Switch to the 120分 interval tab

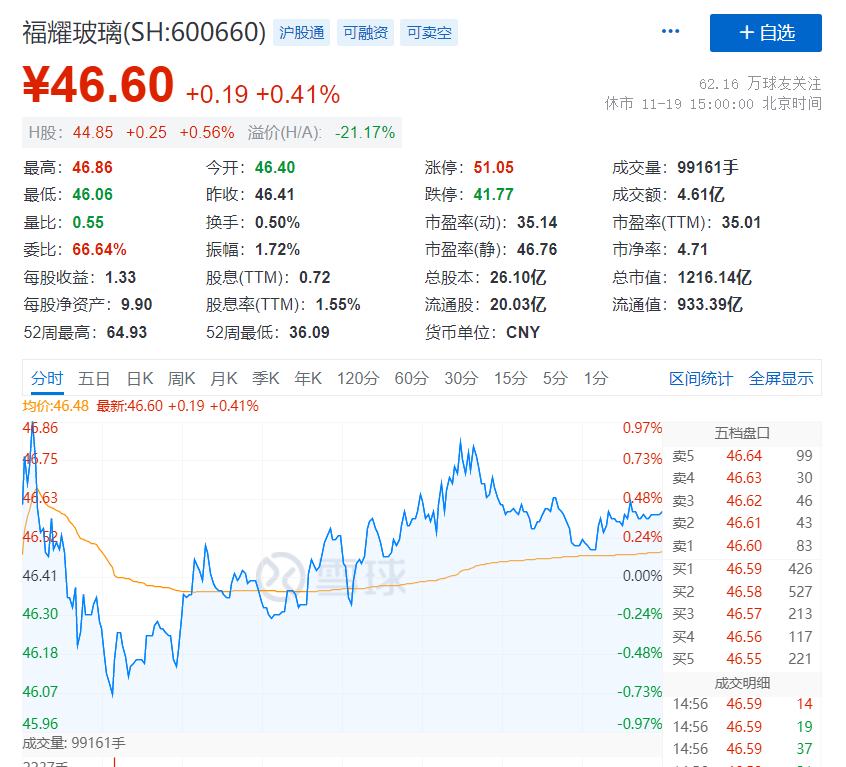click(x=358, y=378)
